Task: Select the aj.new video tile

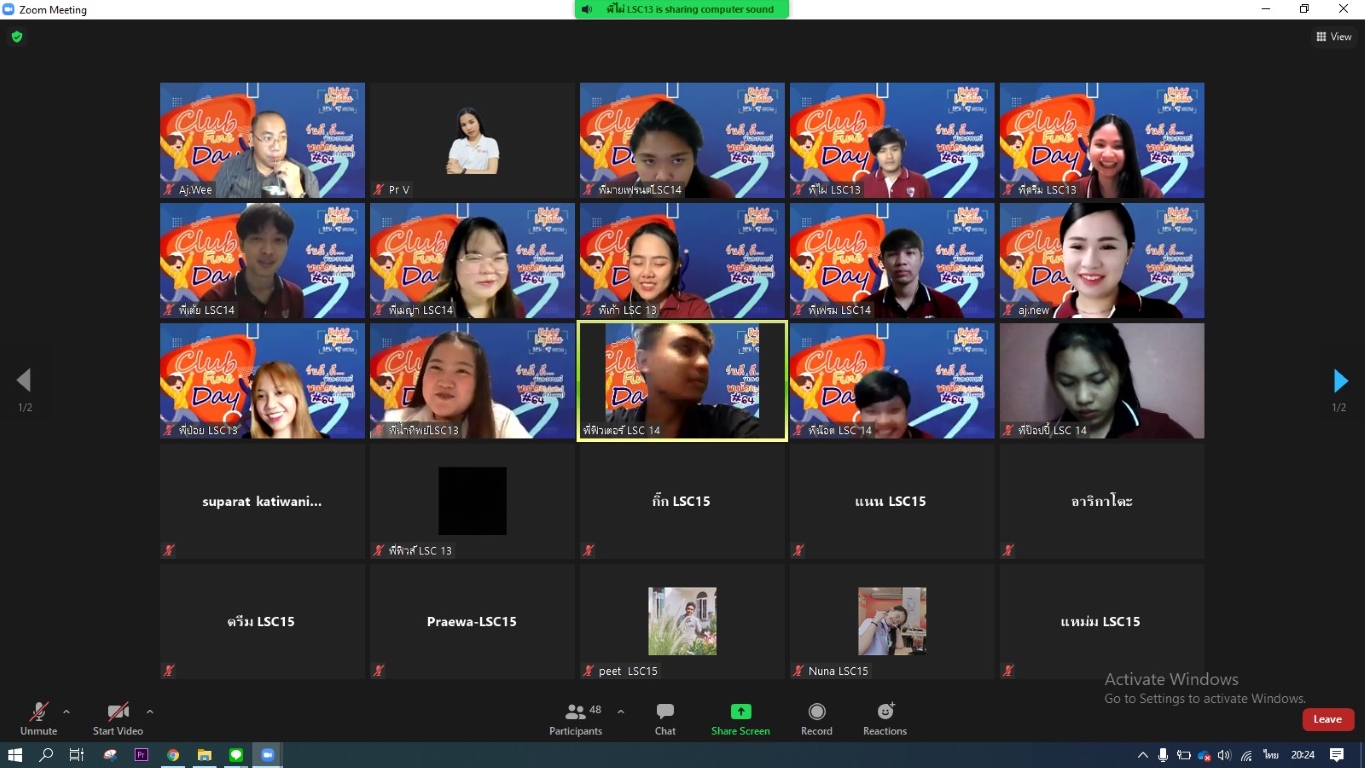Action: point(1102,260)
